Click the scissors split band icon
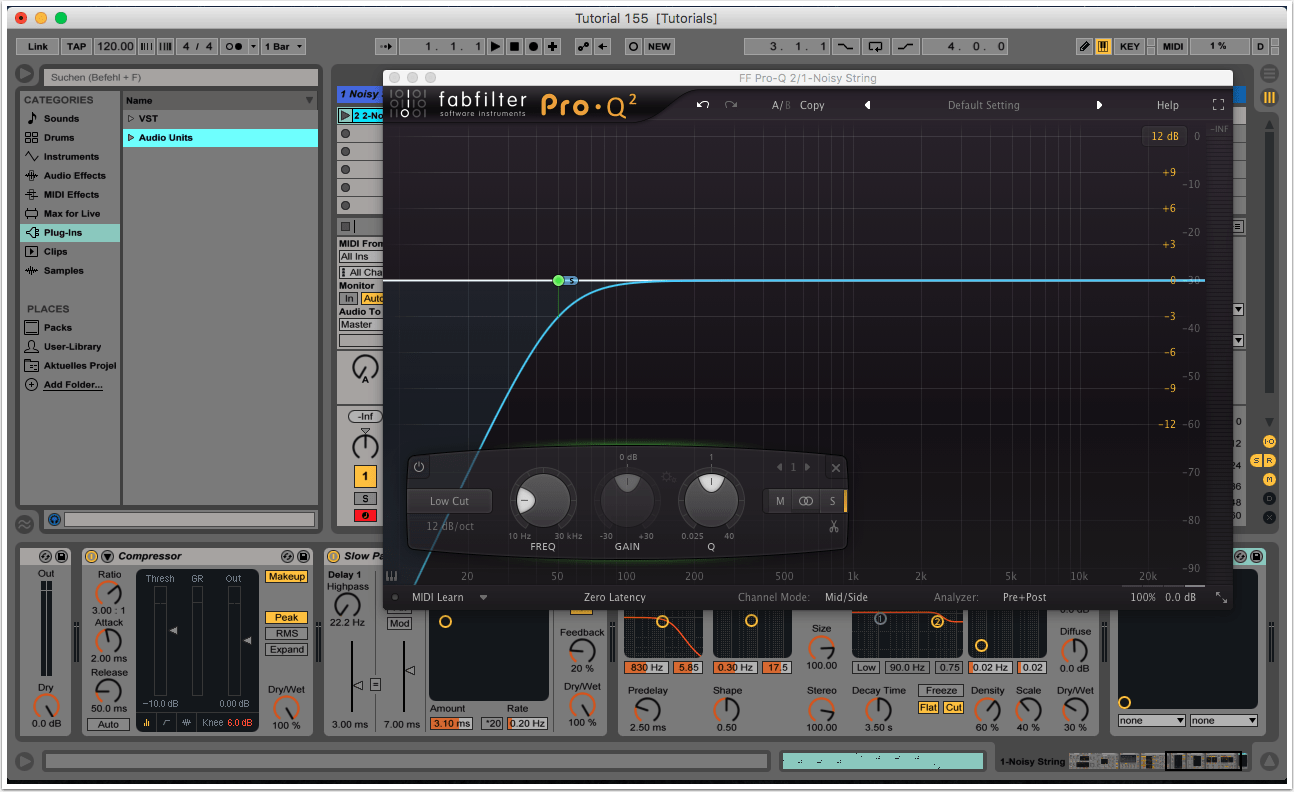Screen dimensions: 1294x792 (833, 526)
